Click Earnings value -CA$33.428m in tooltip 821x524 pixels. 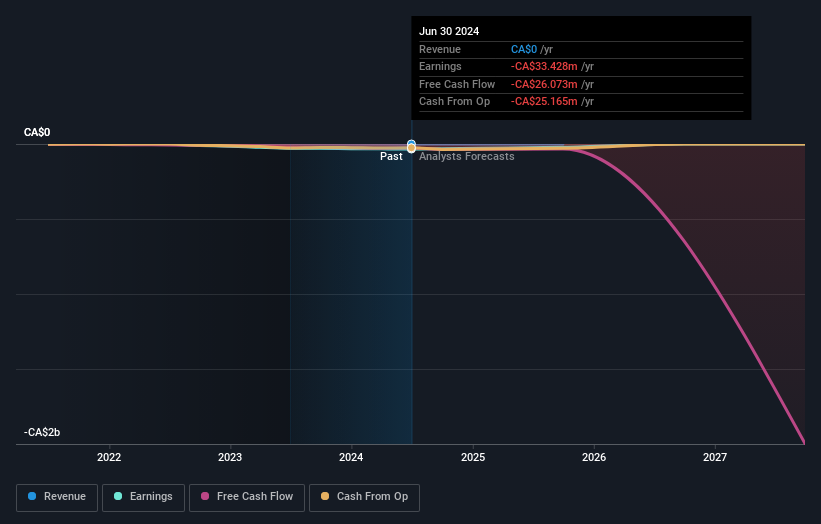544,66
